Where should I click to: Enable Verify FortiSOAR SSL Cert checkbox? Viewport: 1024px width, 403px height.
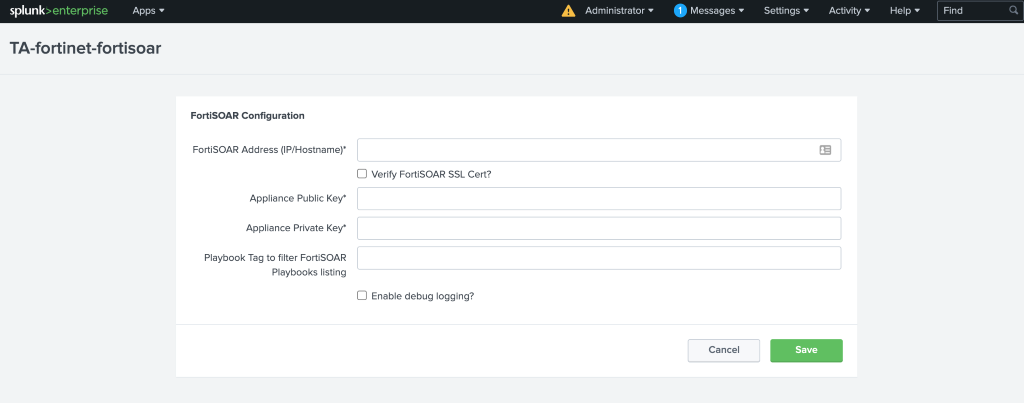[362, 174]
